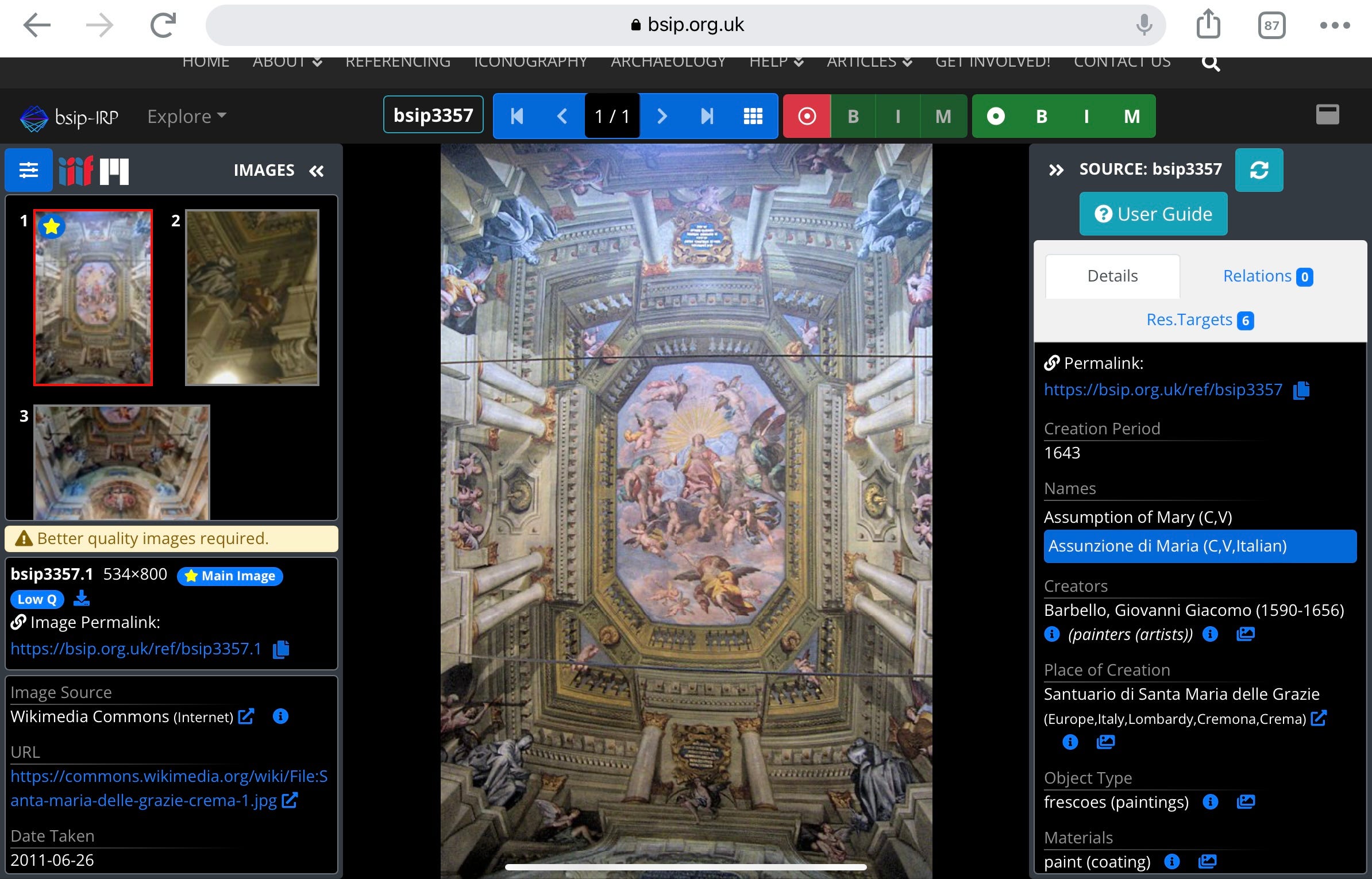The width and height of the screenshot is (1372, 879).
Task: Go to the HOME menu item
Action: pos(206,62)
